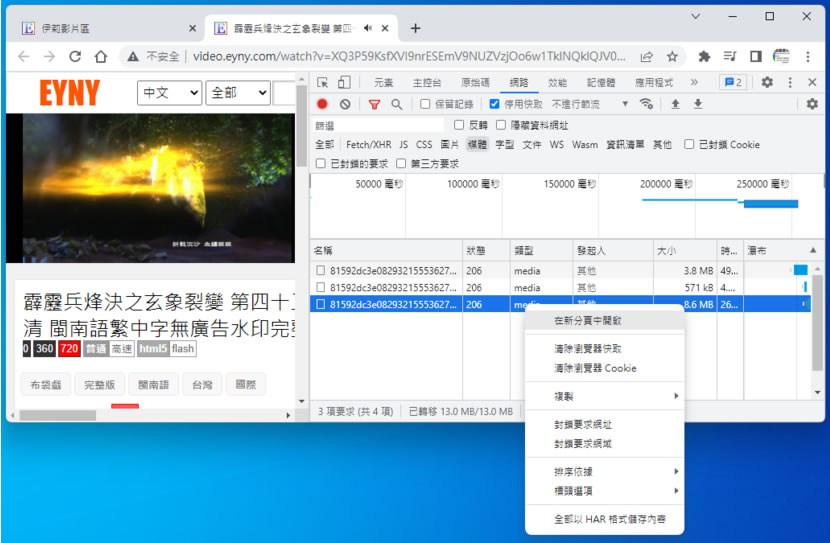Toggle the network filter funnel icon
This screenshot has width=830, height=543.
[374, 104]
